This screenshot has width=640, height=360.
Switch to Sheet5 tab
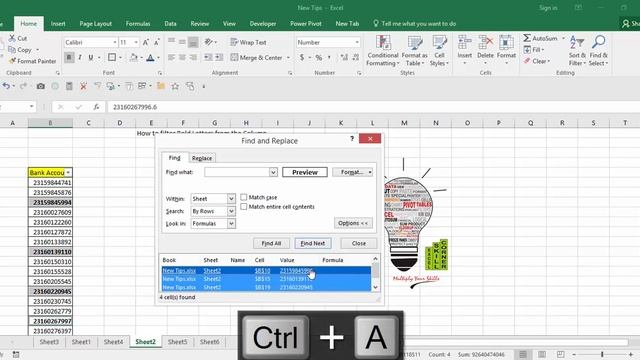(x=177, y=342)
